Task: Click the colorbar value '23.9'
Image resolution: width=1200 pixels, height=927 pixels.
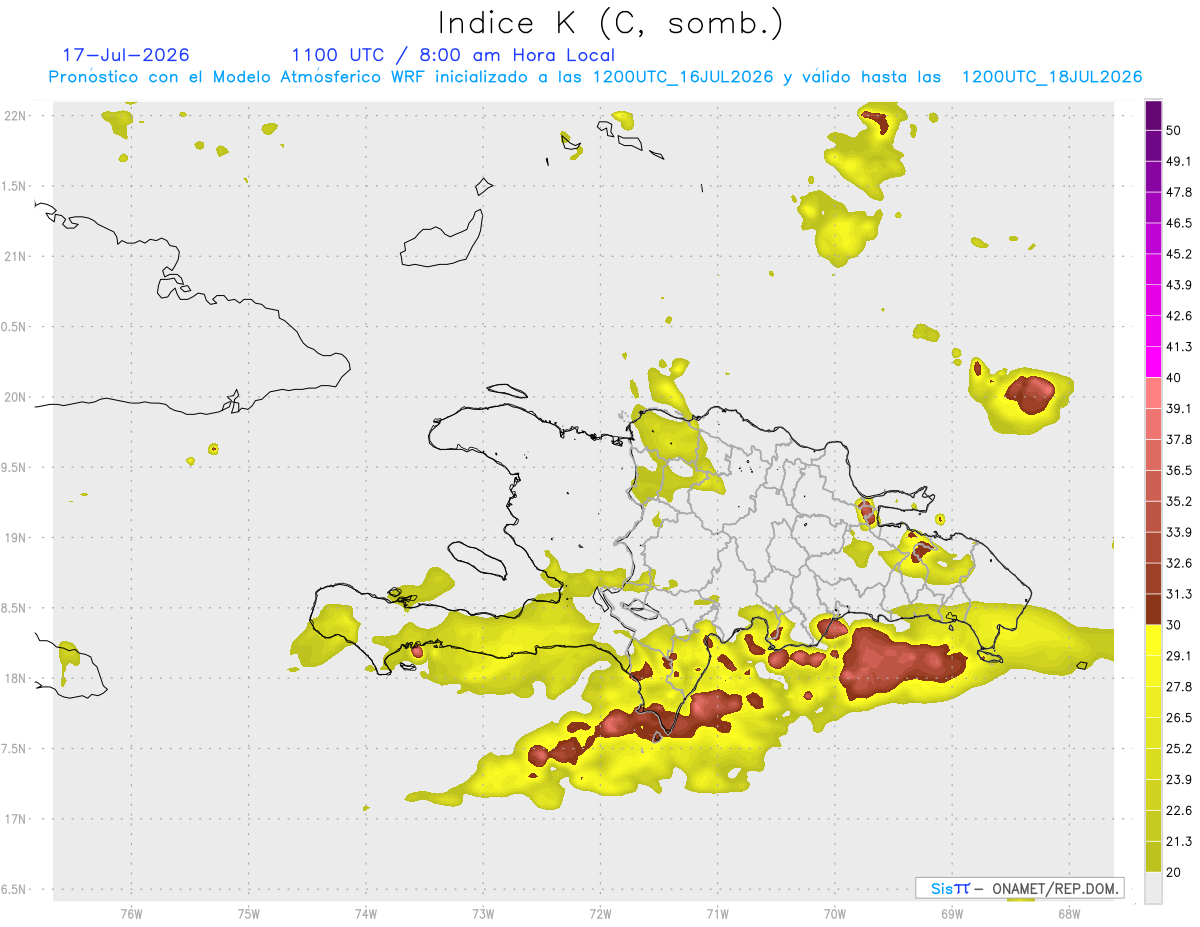Action: coord(1179,780)
